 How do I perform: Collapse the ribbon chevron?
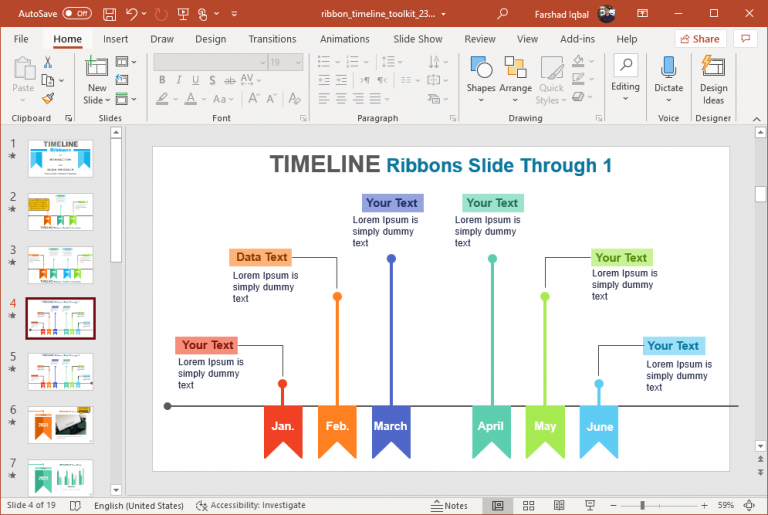pyautogui.click(x=756, y=119)
